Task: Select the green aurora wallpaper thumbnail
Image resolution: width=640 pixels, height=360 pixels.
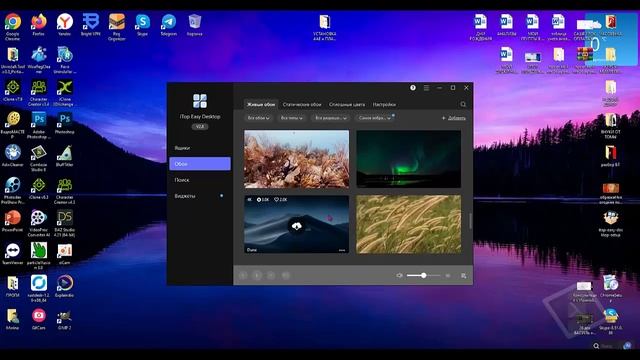Action: [409, 159]
